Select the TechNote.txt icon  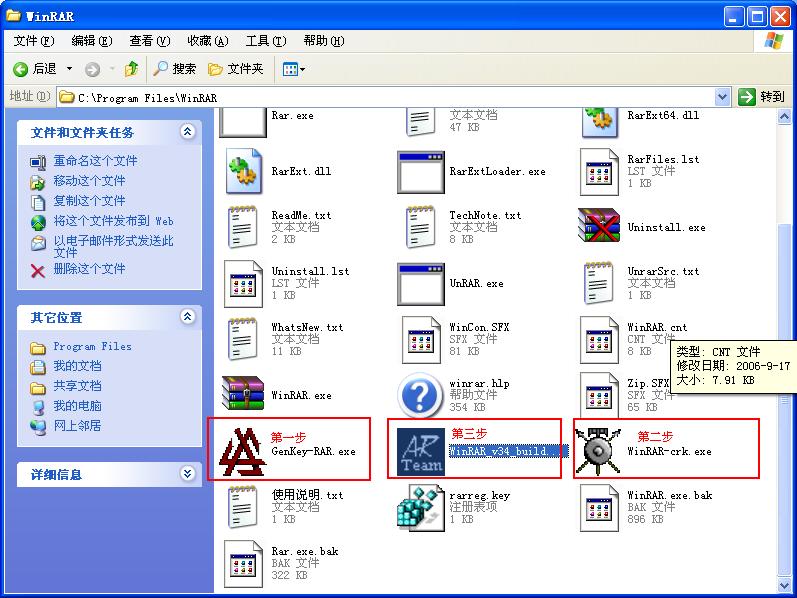420,227
